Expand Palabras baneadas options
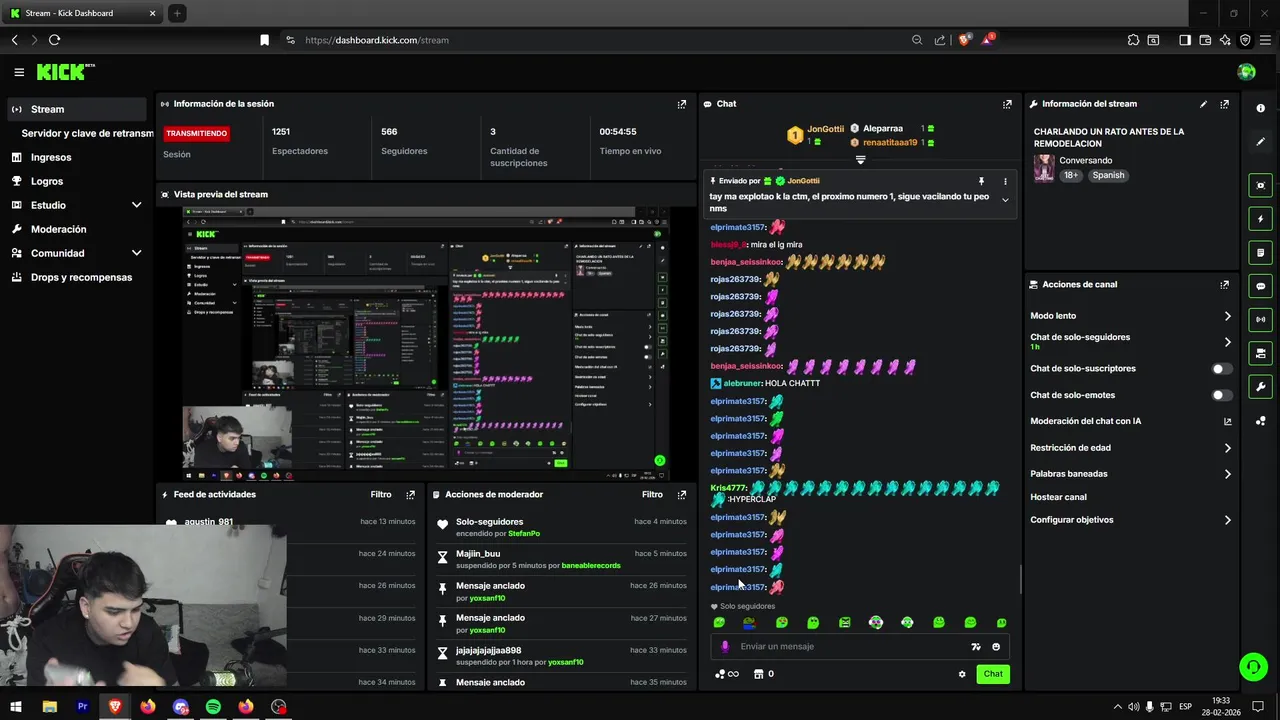Image resolution: width=1280 pixels, height=720 pixels. (x=1228, y=474)
